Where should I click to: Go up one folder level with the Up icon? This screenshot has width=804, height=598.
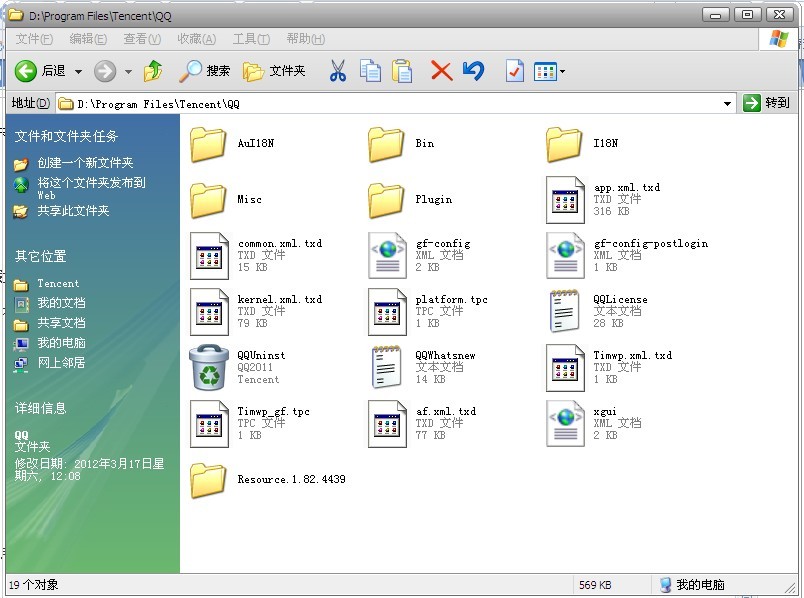click(x=153, y=71)
